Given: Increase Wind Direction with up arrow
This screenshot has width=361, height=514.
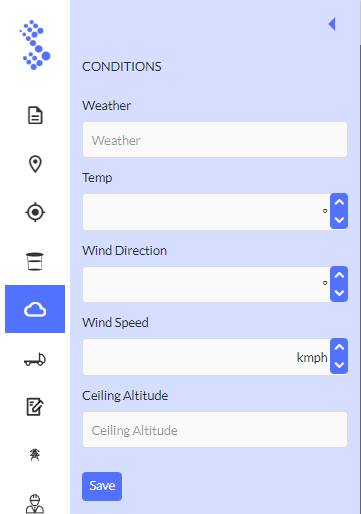Looking at the screenshot, I should [339, 275].
